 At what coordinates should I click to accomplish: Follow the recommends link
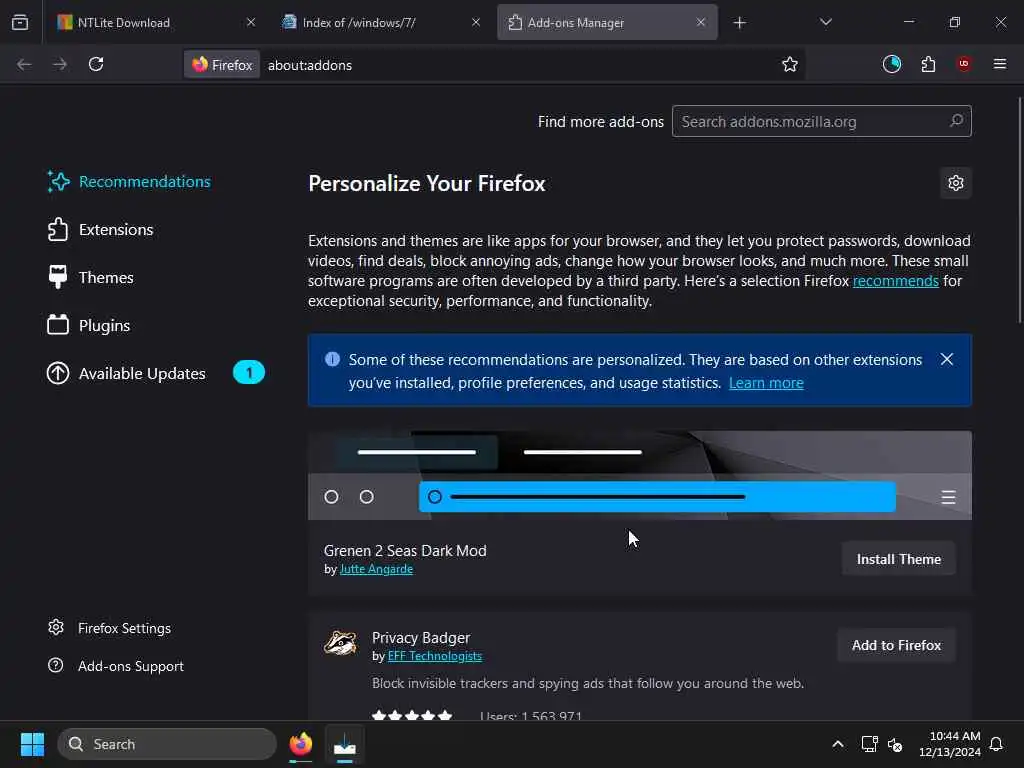click(x=895, y=281)
